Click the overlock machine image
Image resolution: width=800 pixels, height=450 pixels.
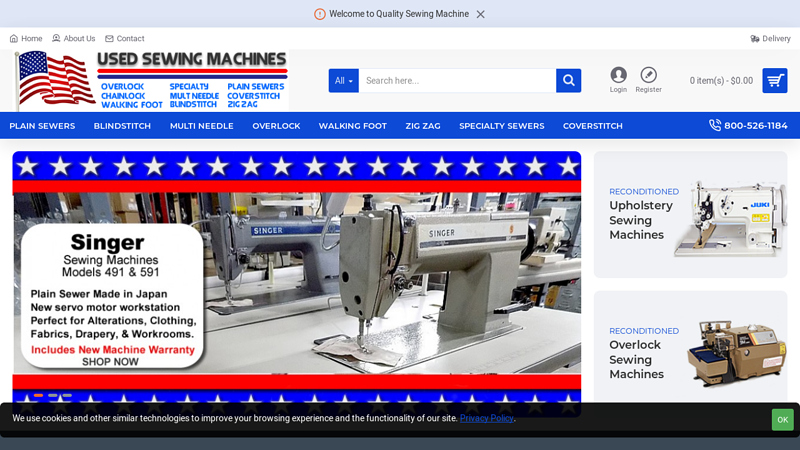736,353
